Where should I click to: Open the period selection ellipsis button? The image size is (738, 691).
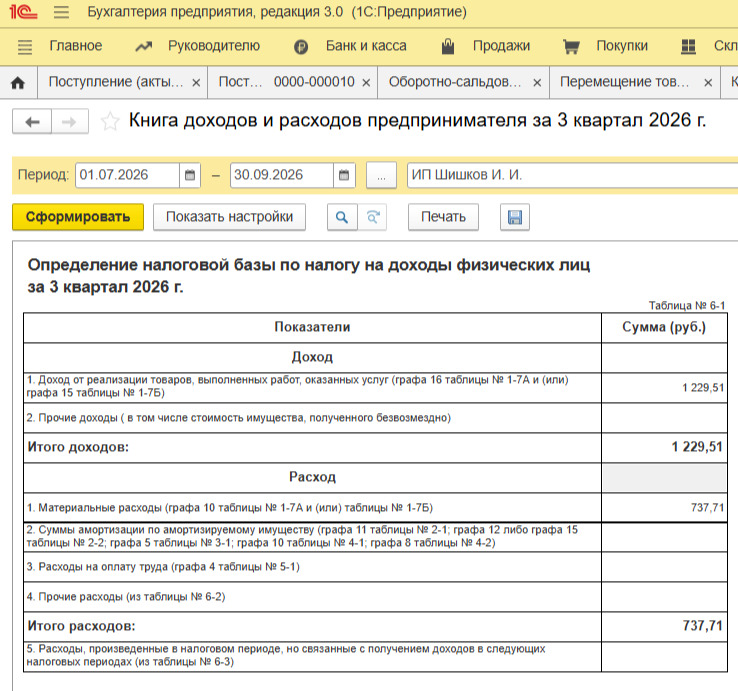[x=381, y=175]
